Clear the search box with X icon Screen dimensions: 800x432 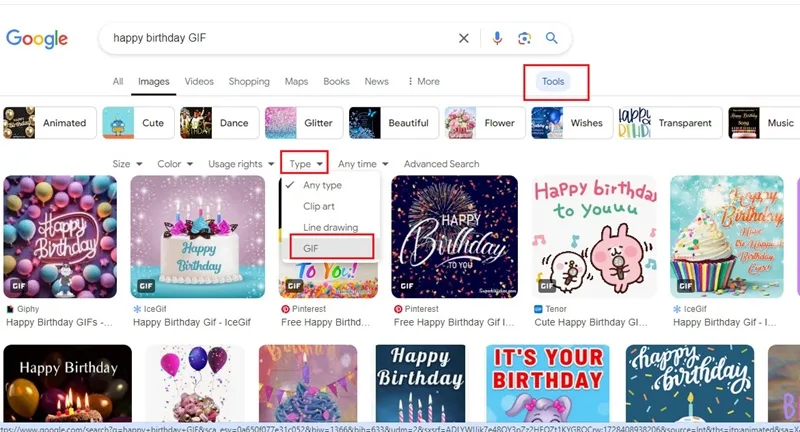pyautogui.click(x=463, y=38)
